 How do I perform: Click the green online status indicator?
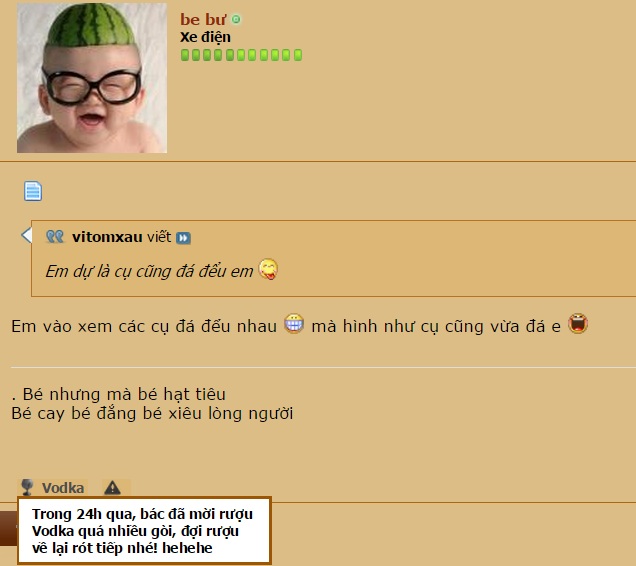tap(236, 19)
